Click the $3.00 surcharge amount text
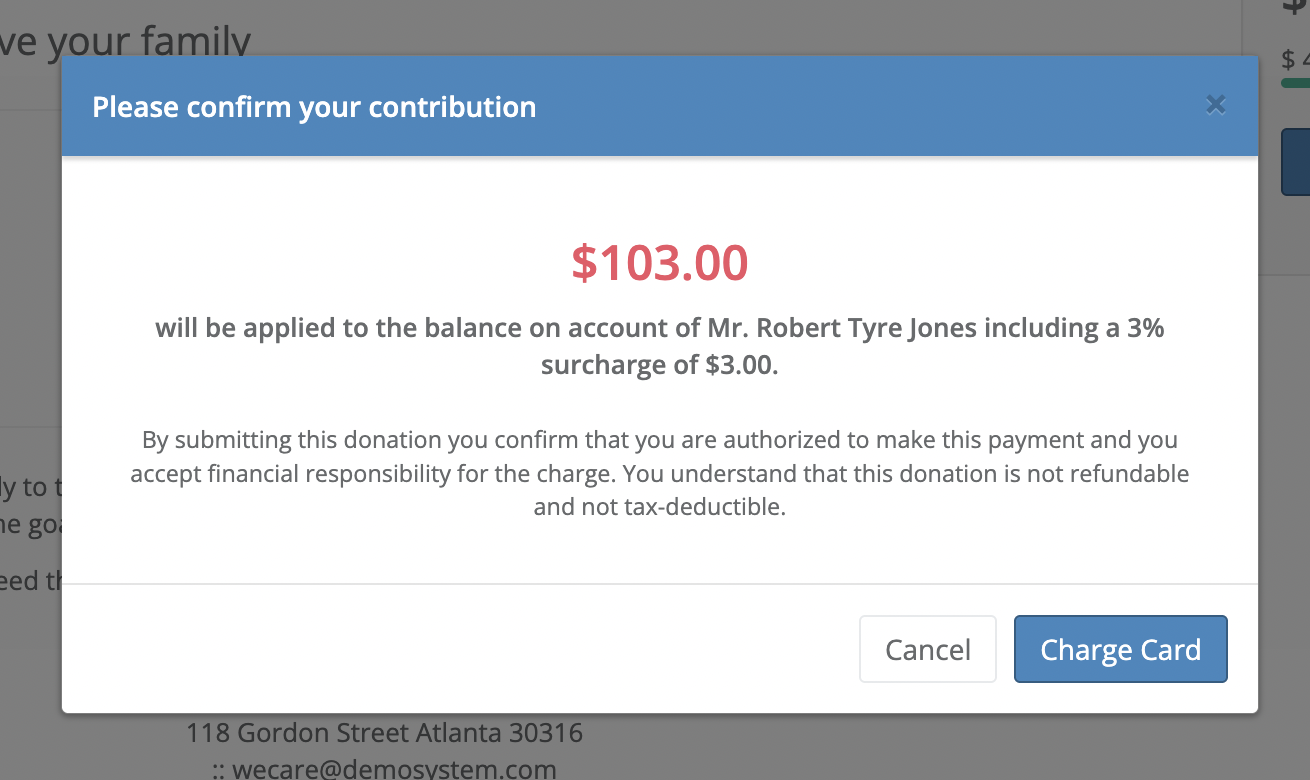This screenshot has height=780, width=1310. coord(740,365)
